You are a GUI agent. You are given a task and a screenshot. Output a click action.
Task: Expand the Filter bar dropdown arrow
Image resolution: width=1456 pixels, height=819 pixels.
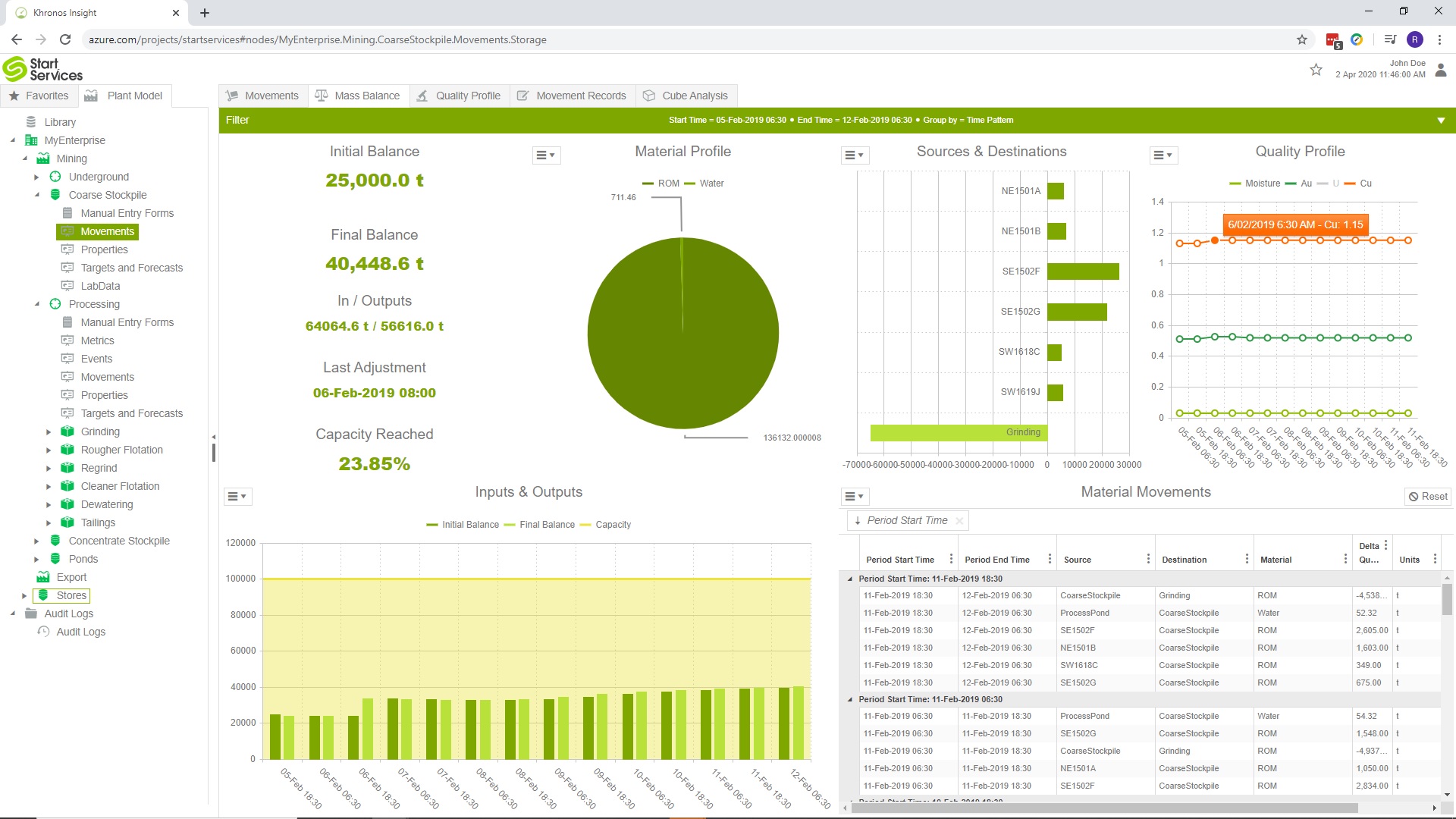[x=1441, y=121]
